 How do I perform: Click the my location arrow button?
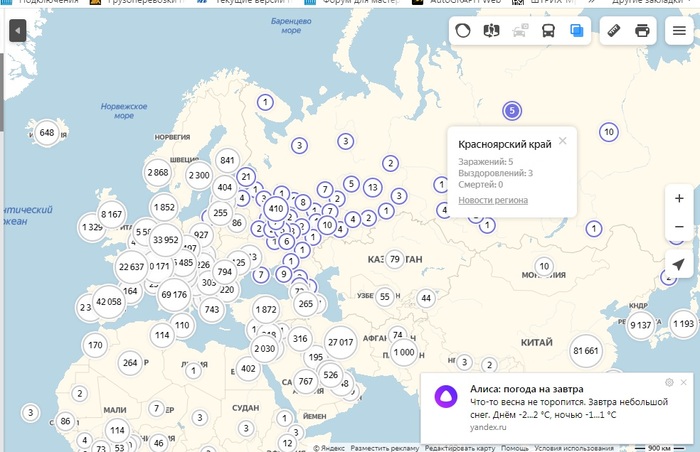679,264
